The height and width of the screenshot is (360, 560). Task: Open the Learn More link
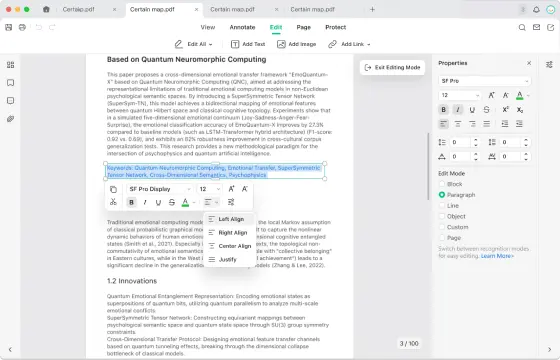tap(497, 256)
